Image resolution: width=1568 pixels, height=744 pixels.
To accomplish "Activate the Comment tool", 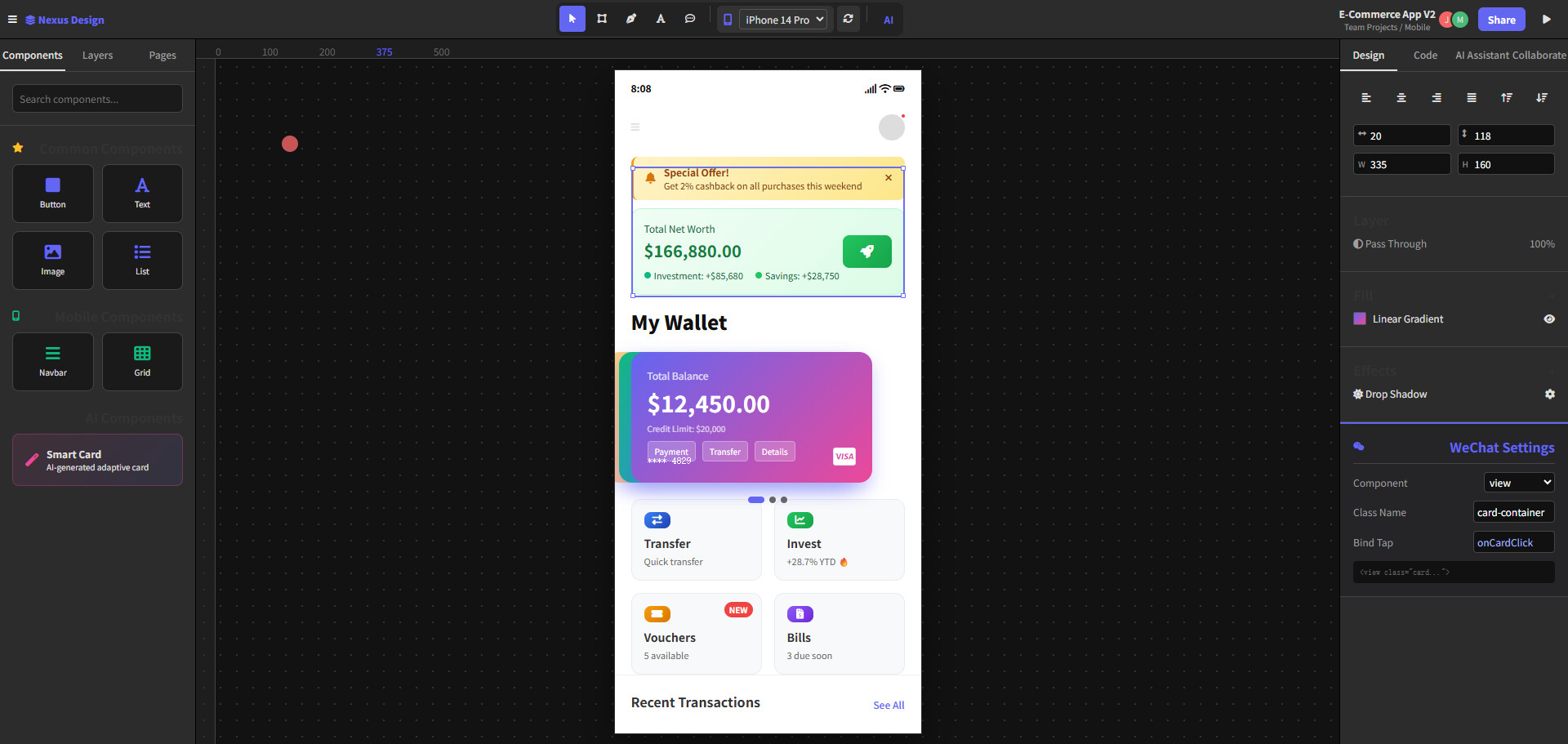I will pyautogui.click(x=690, y=19).
